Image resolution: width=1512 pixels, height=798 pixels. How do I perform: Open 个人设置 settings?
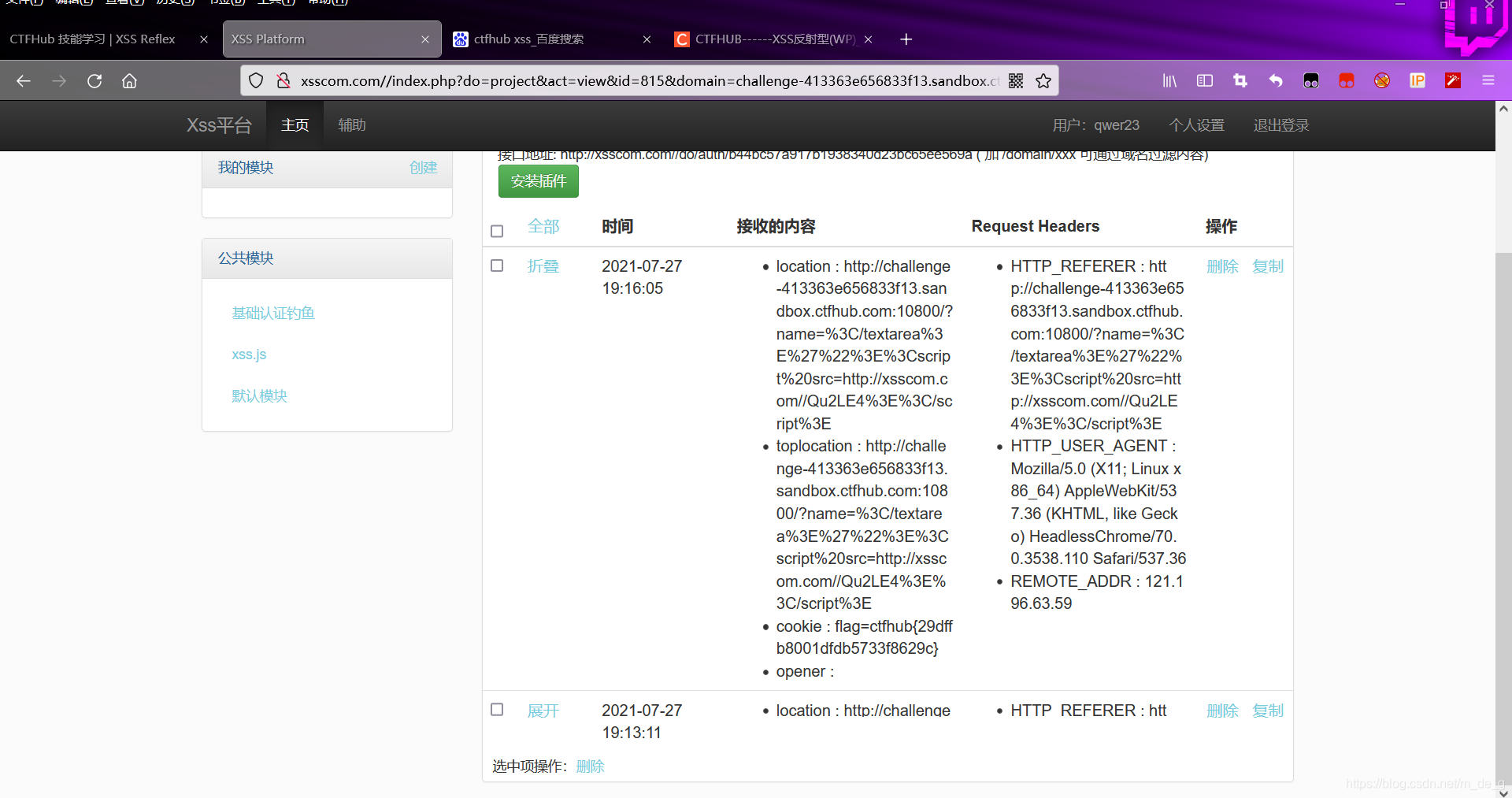click(1196, 125)
